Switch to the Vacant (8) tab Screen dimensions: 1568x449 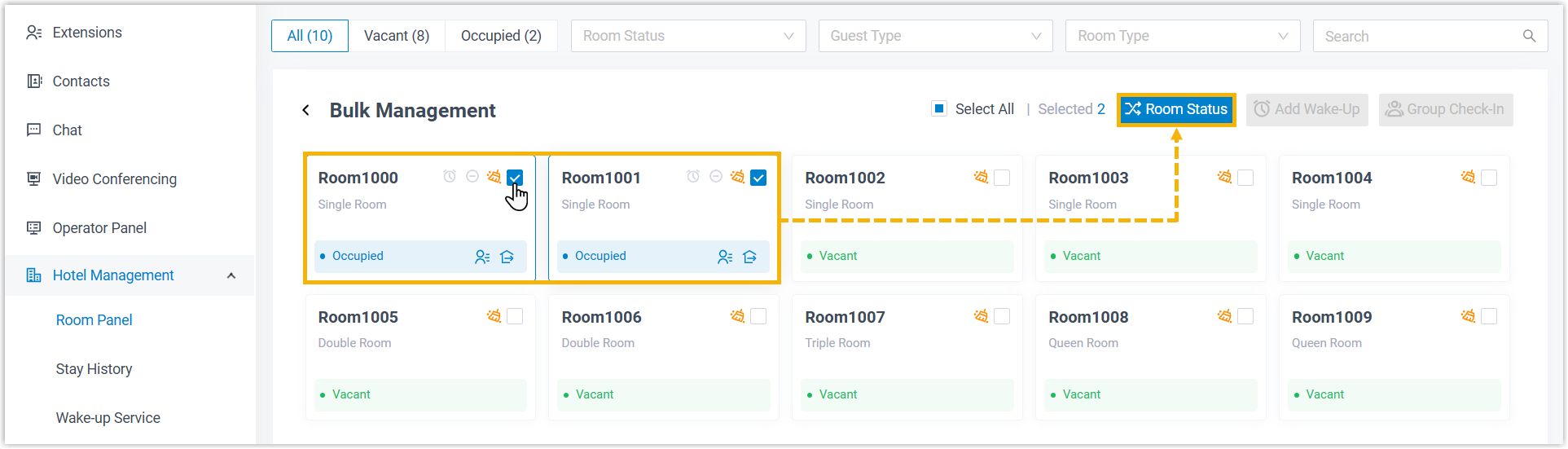click(x=397, y=36)
